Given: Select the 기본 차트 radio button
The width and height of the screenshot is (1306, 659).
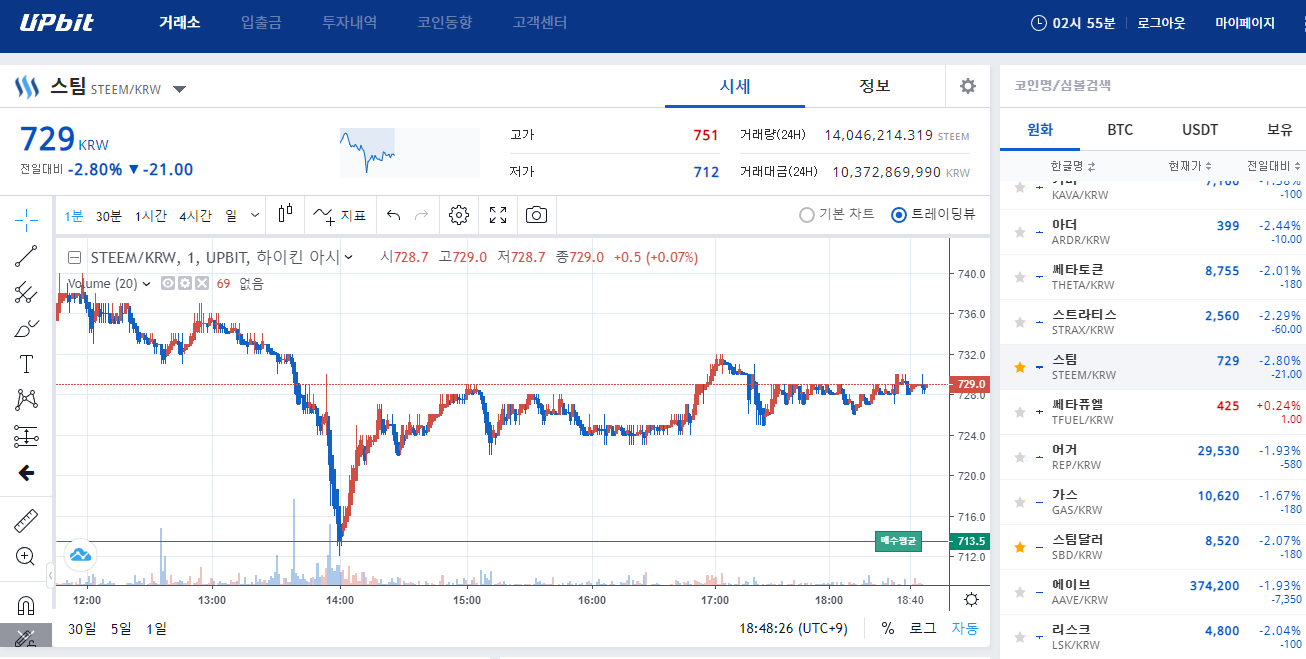Looking at the screenshot, I should (x=806, y=214).
